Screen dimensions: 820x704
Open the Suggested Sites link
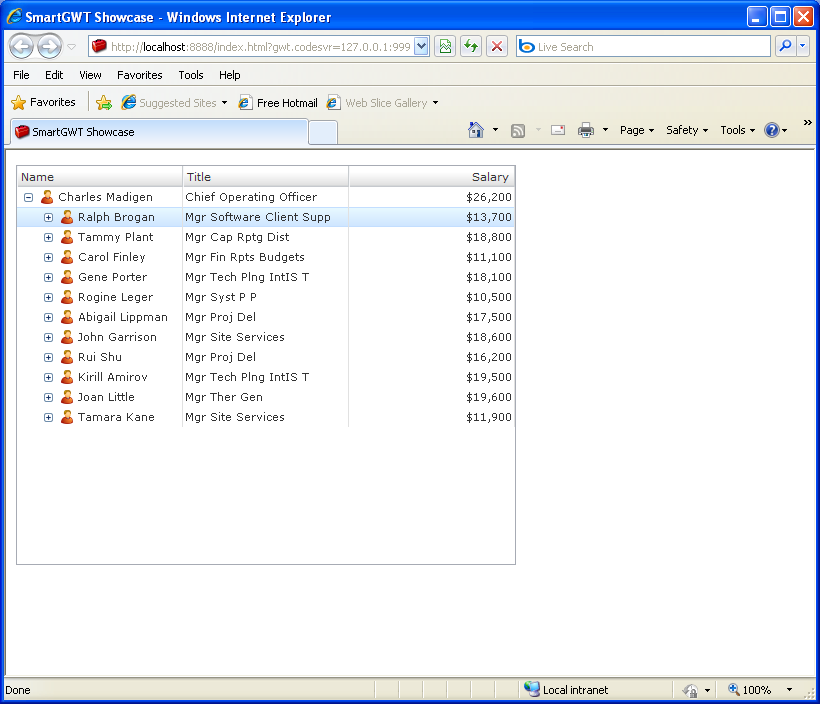174,103
